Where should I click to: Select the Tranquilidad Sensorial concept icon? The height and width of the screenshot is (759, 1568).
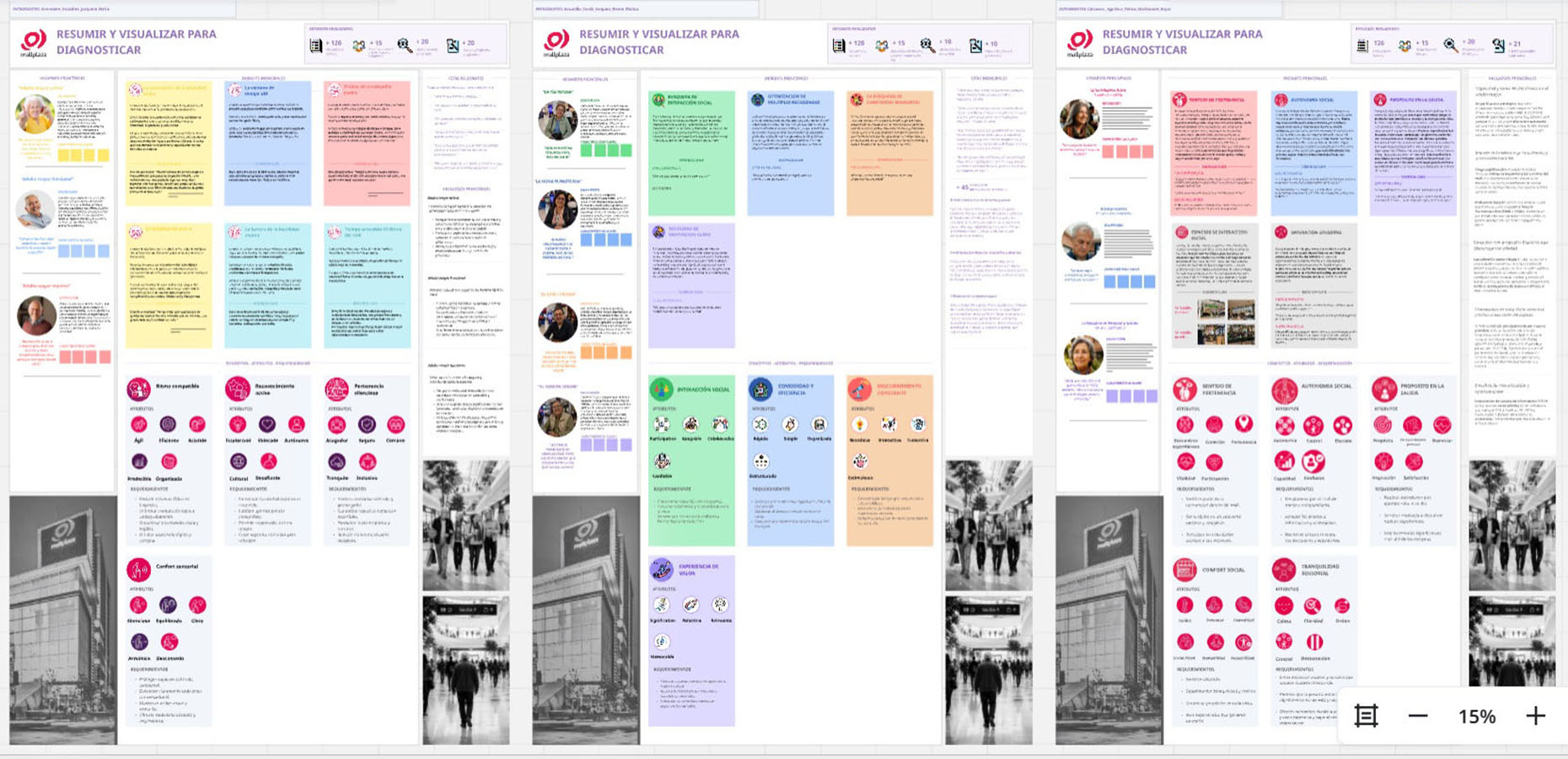coord(1284,569)
